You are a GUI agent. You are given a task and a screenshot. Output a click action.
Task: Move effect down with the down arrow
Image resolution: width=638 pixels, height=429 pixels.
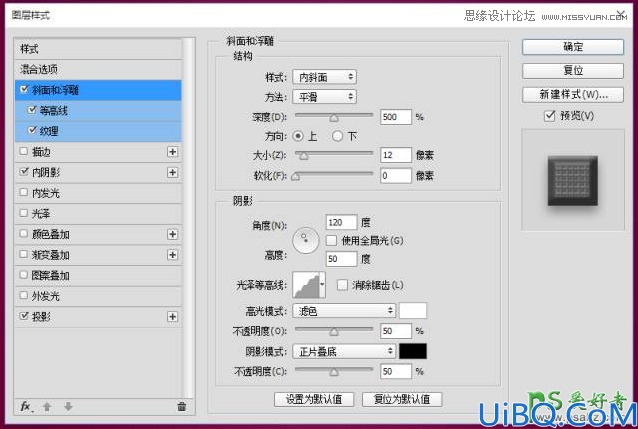68,406
